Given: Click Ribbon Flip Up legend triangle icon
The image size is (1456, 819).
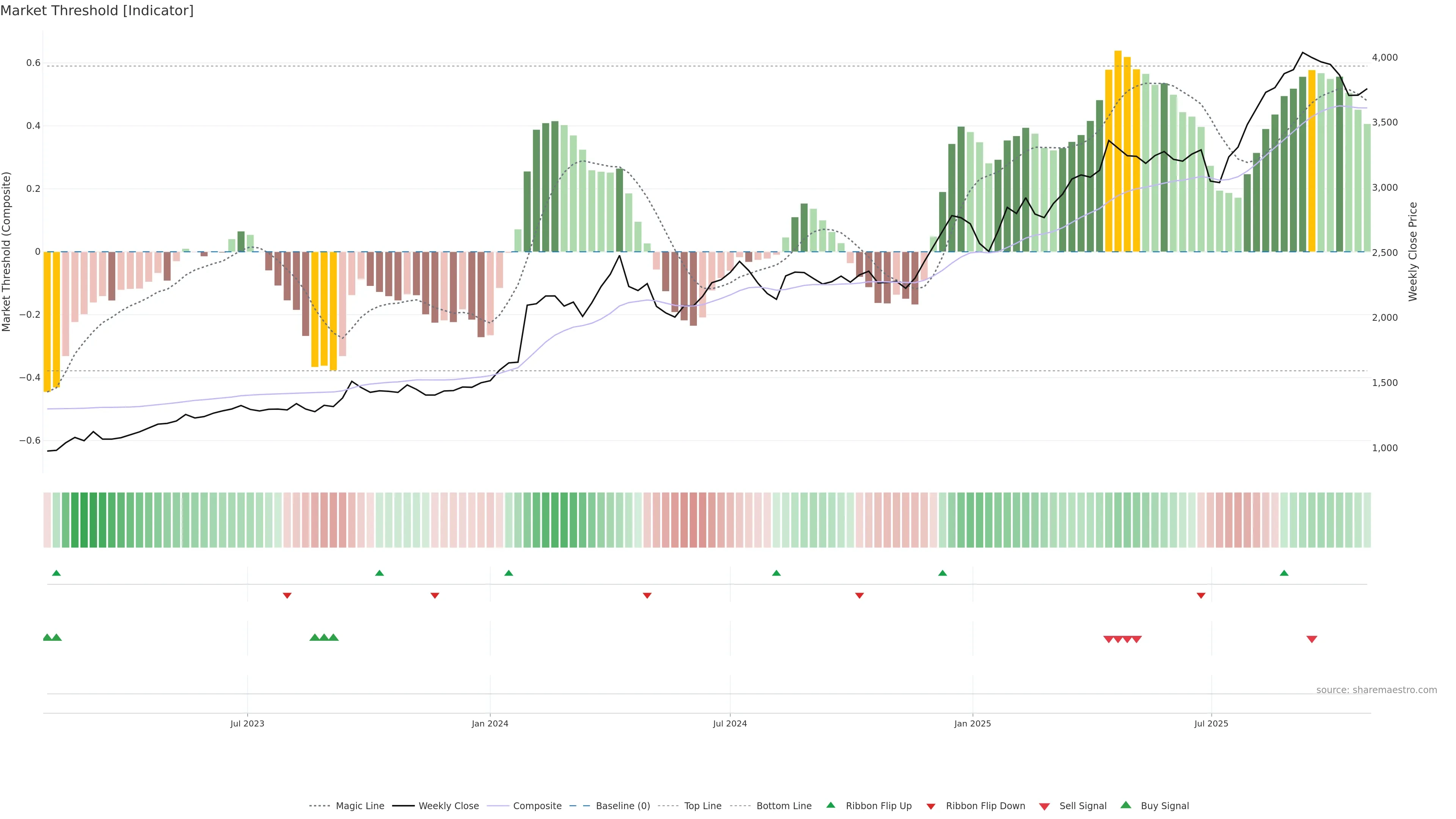Looking at the screenshot, I should pos(830,805).
